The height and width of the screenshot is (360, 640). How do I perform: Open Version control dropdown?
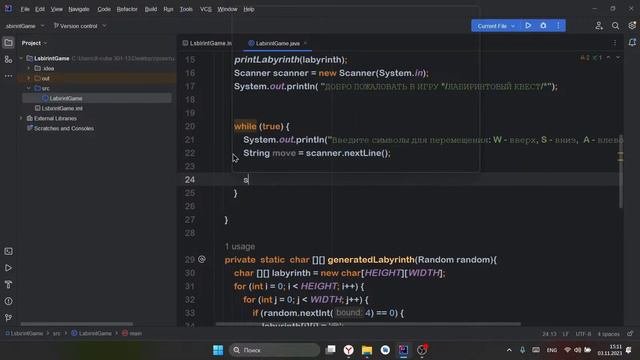click(x=80, y=26)
